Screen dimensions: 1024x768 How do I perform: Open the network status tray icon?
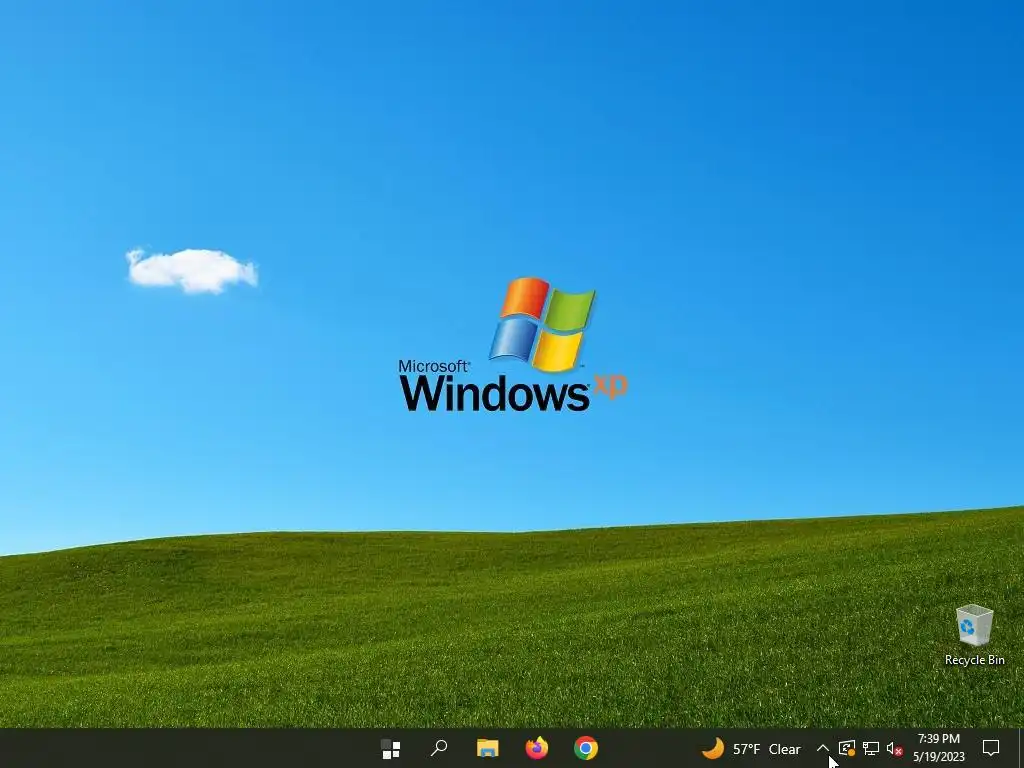(x=871, y=748)
